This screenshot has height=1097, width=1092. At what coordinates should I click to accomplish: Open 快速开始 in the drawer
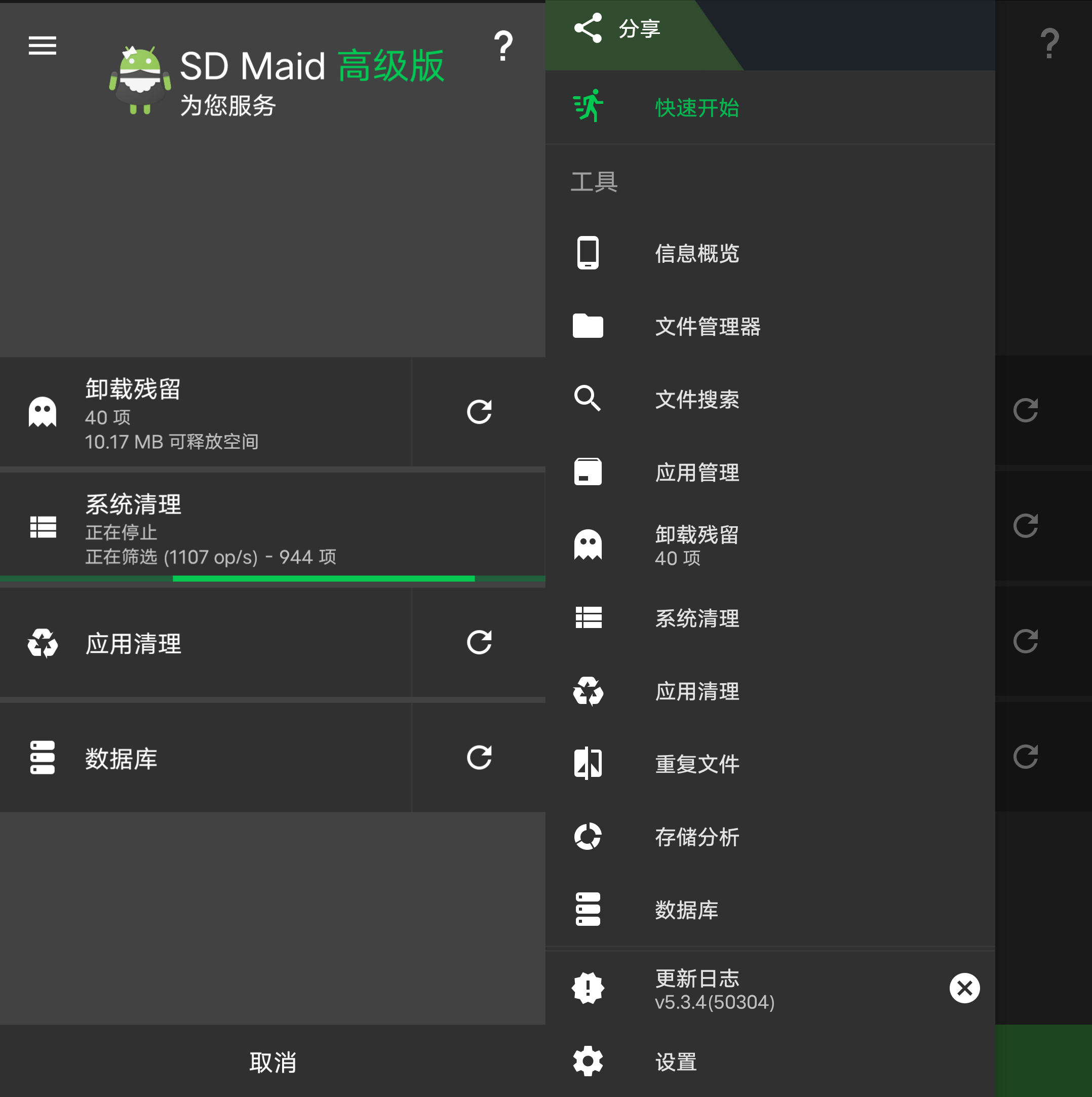pyautogui.click(x=769, y=107)
